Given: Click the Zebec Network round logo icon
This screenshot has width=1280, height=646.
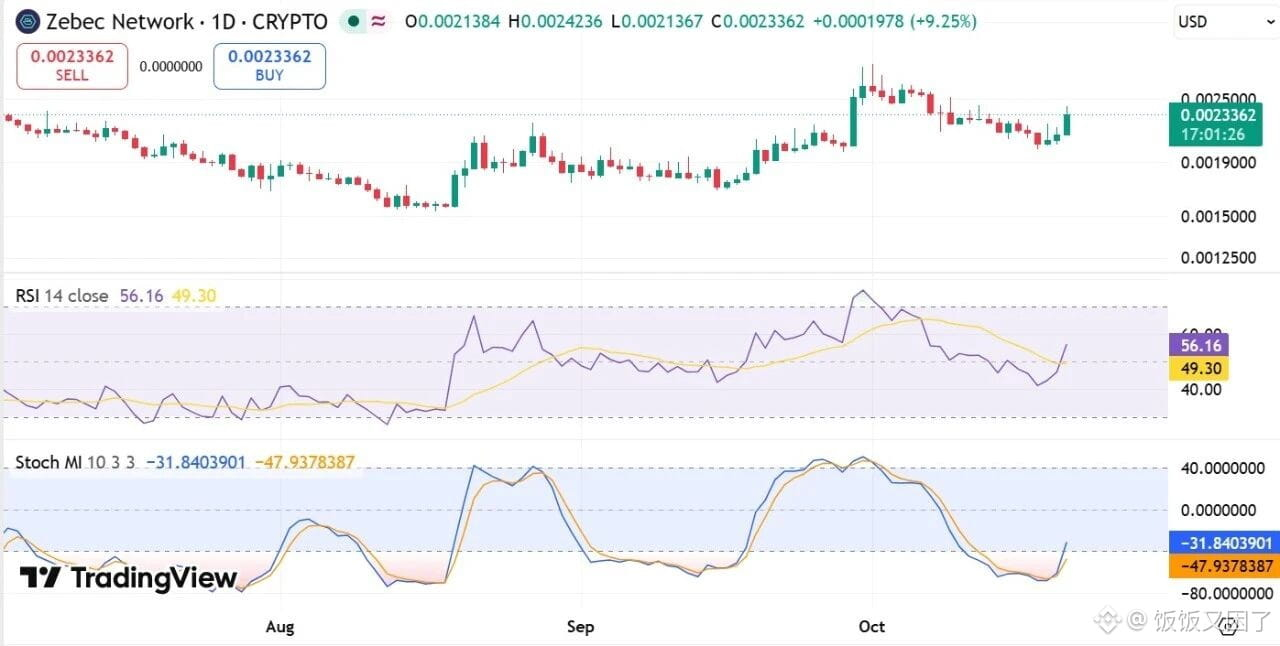Looking at the screenshot, I should coord(28,21).
